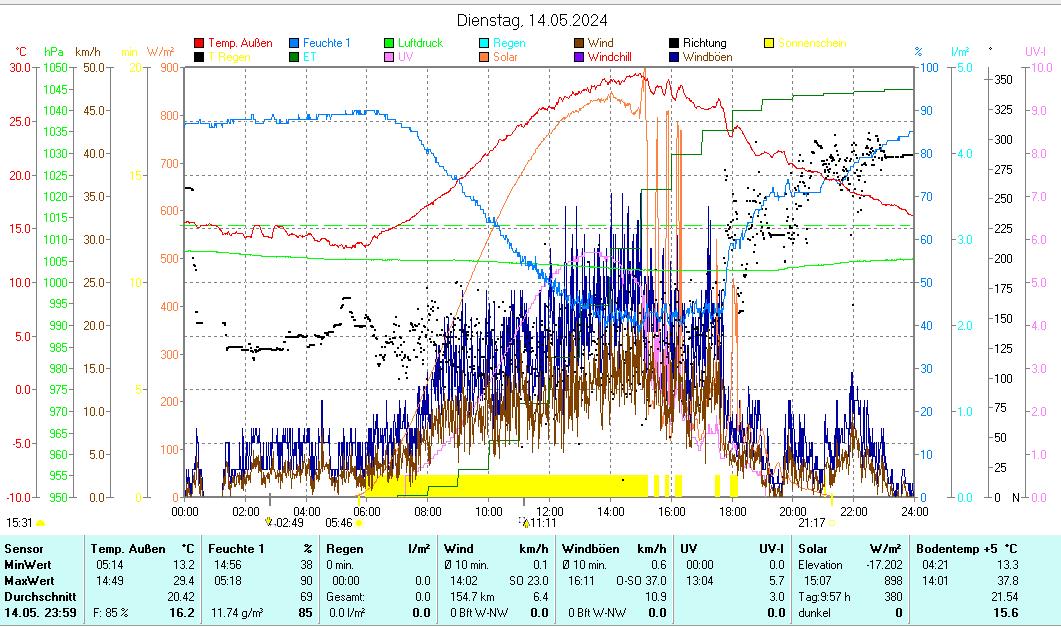Click the Tag:9:57 h day length
The height and width of the screenshot is (627, 1061).
[824, 597]
